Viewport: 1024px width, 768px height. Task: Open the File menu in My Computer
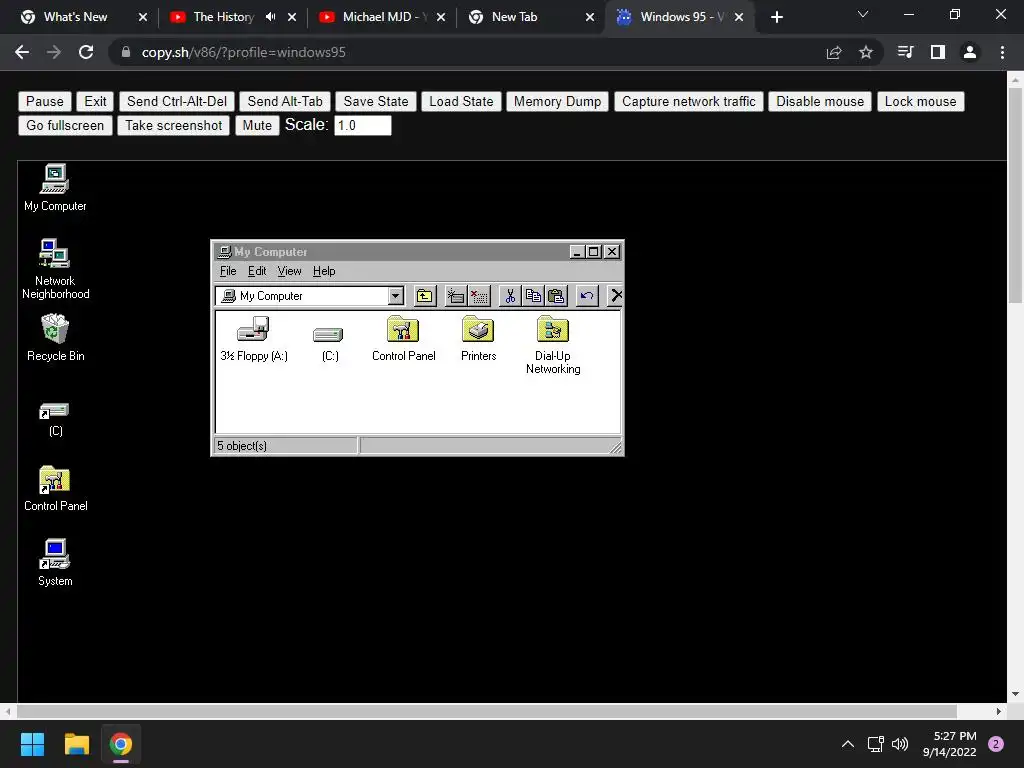click(228, 271)
